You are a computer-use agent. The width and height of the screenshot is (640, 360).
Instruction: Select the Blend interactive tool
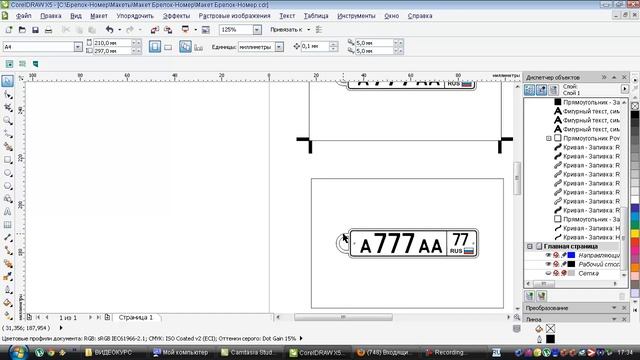[7, 264]
